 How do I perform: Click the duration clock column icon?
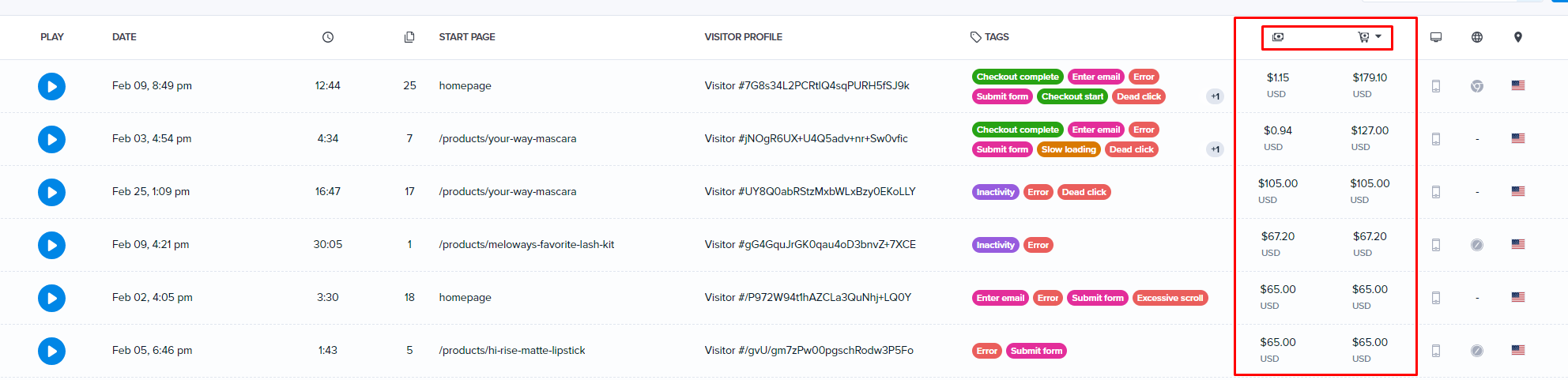point(328,37)
